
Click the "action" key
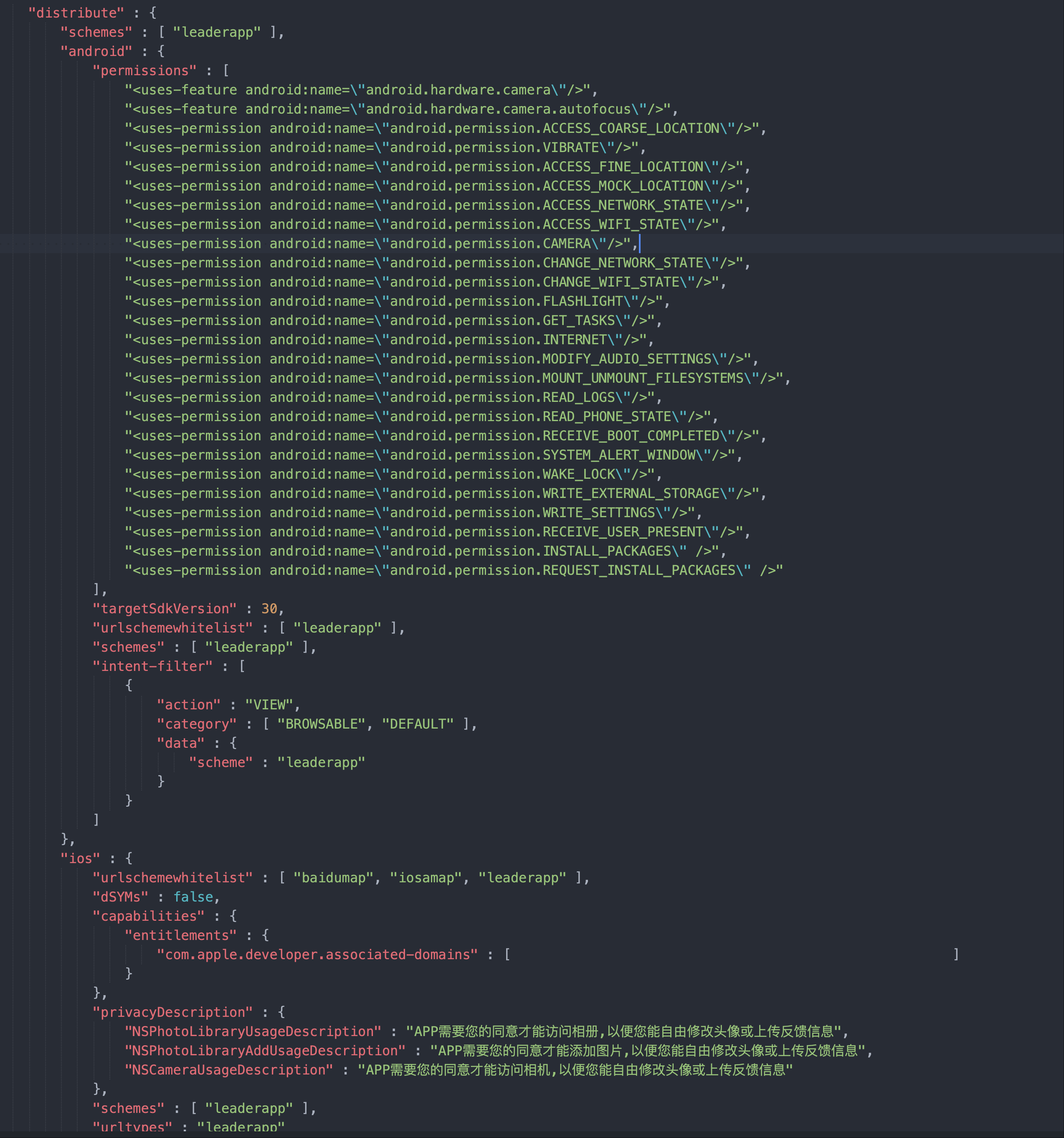tap(188, 705)
